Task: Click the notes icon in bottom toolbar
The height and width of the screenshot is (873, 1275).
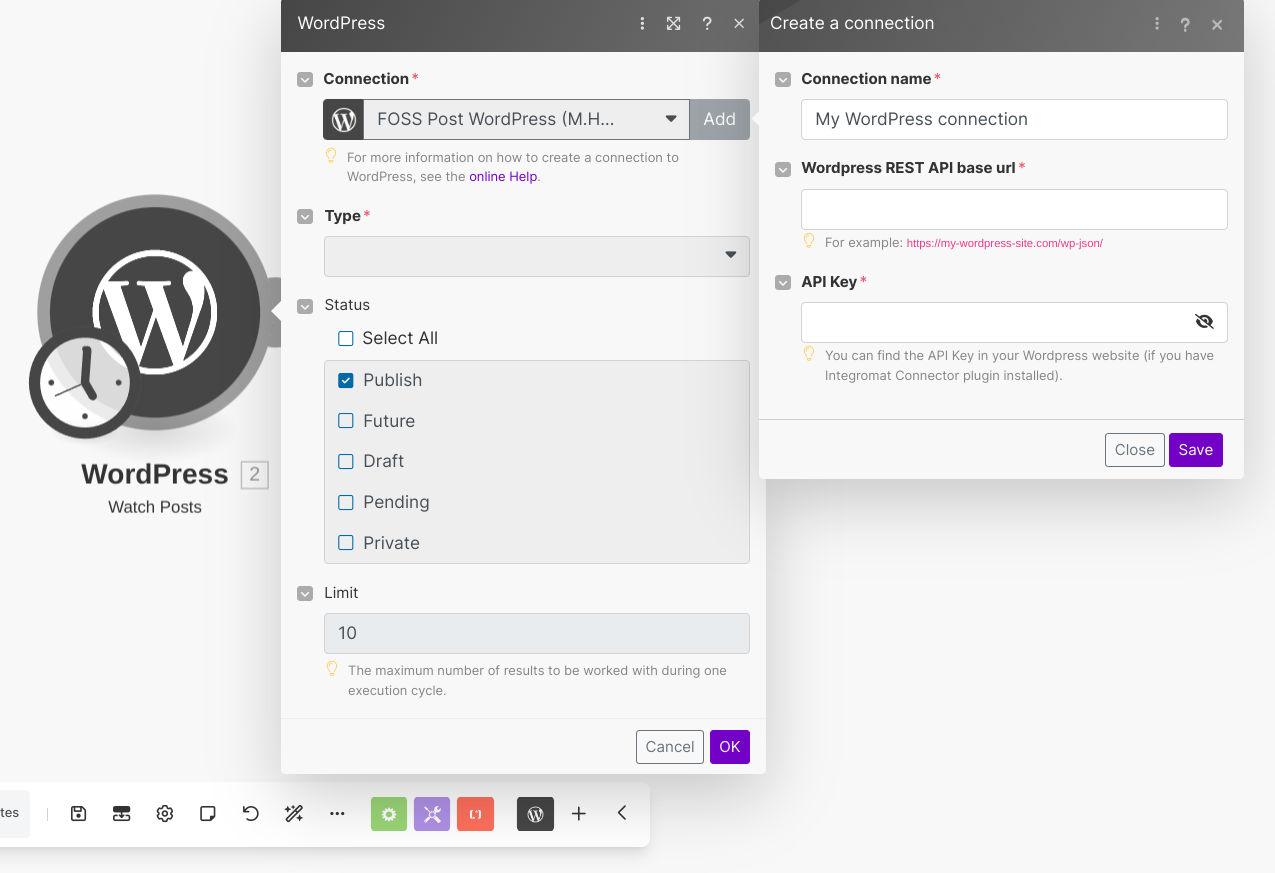Action: click(208, 814)
